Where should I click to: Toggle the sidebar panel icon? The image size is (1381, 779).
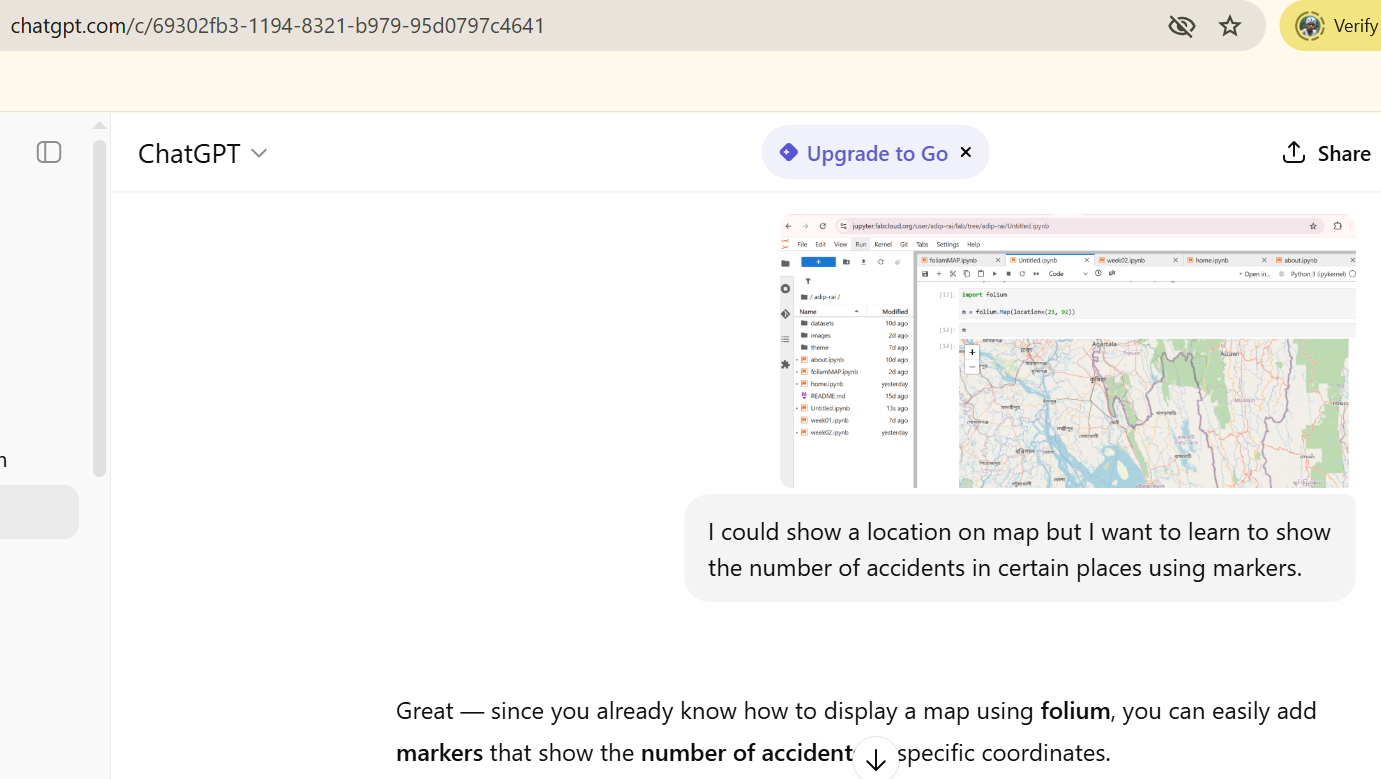click(x=49, y=152)
